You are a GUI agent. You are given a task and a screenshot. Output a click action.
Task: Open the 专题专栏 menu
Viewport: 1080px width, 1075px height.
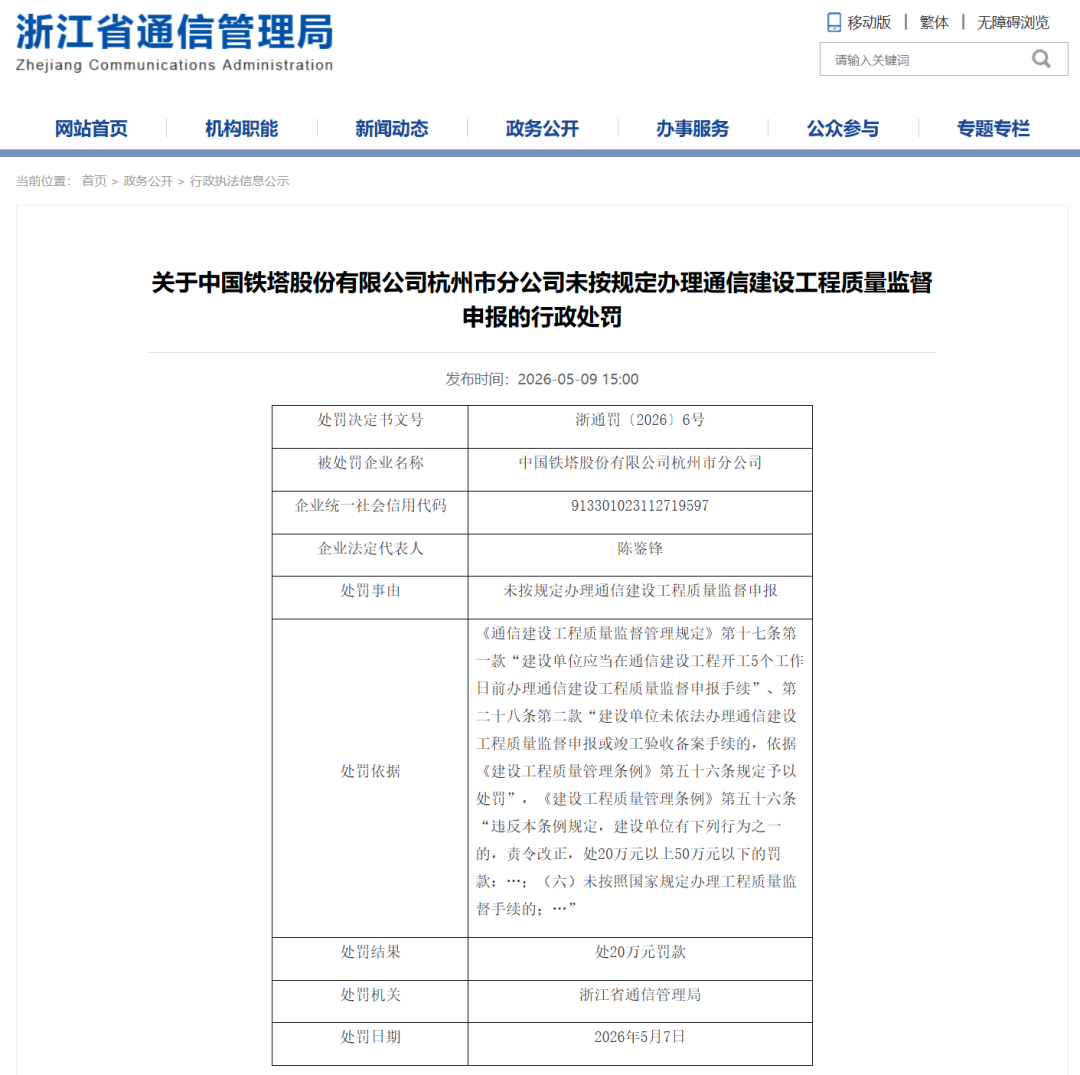(993, 128)
